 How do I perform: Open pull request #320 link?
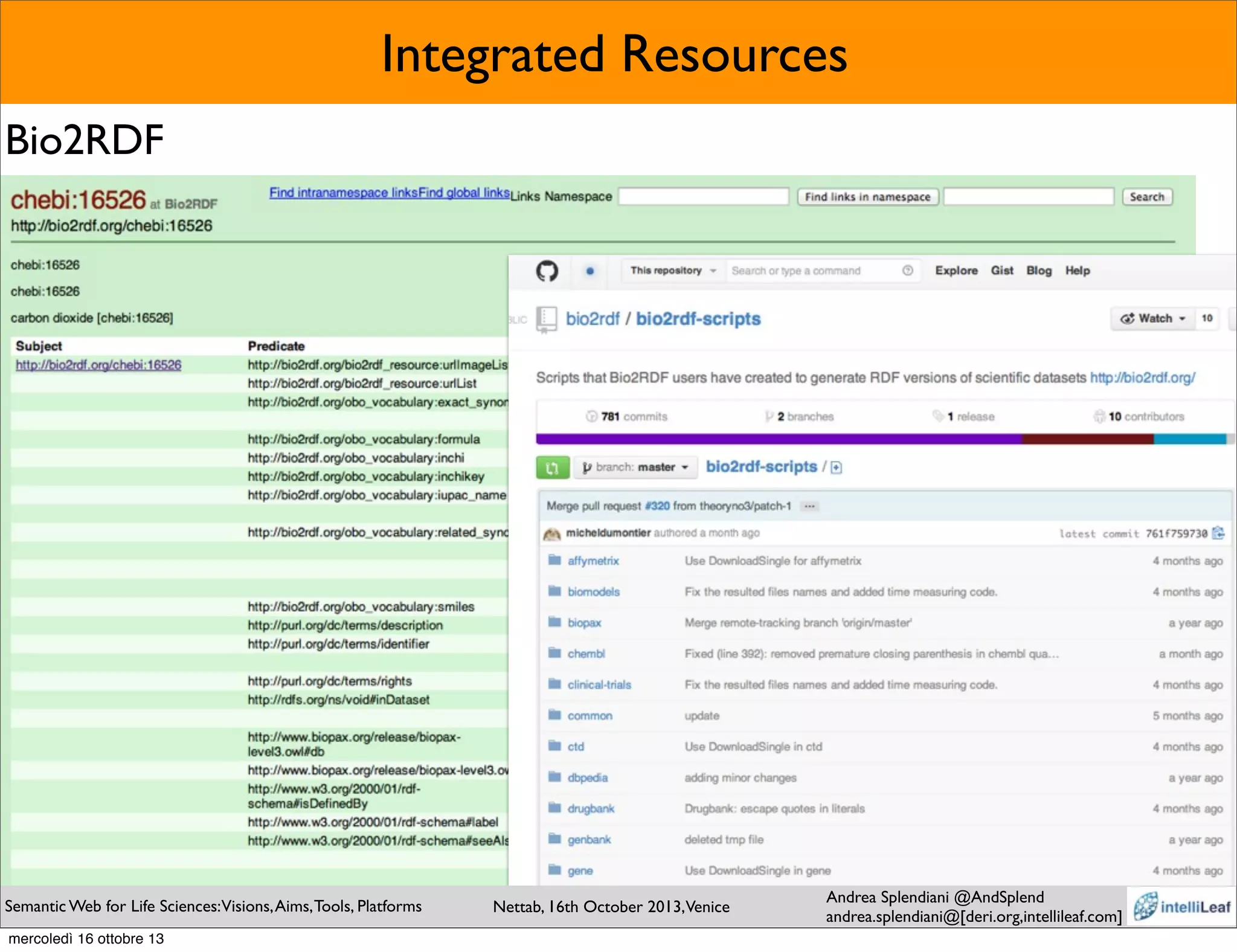657,506
